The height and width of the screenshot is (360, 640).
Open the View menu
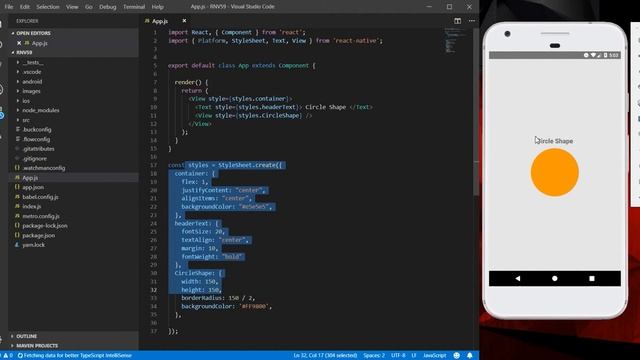click(x=72, y=7)
